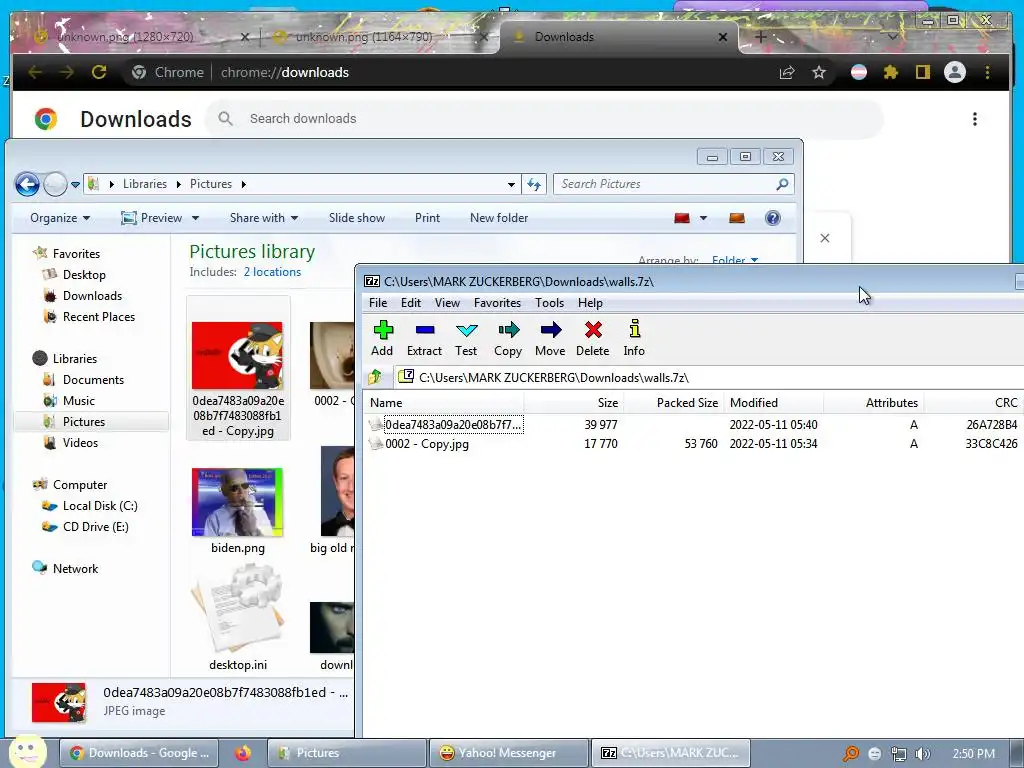Select Videos library in sidebar
Viewport: 1024px width, 768px height.
tap(80, 443)
